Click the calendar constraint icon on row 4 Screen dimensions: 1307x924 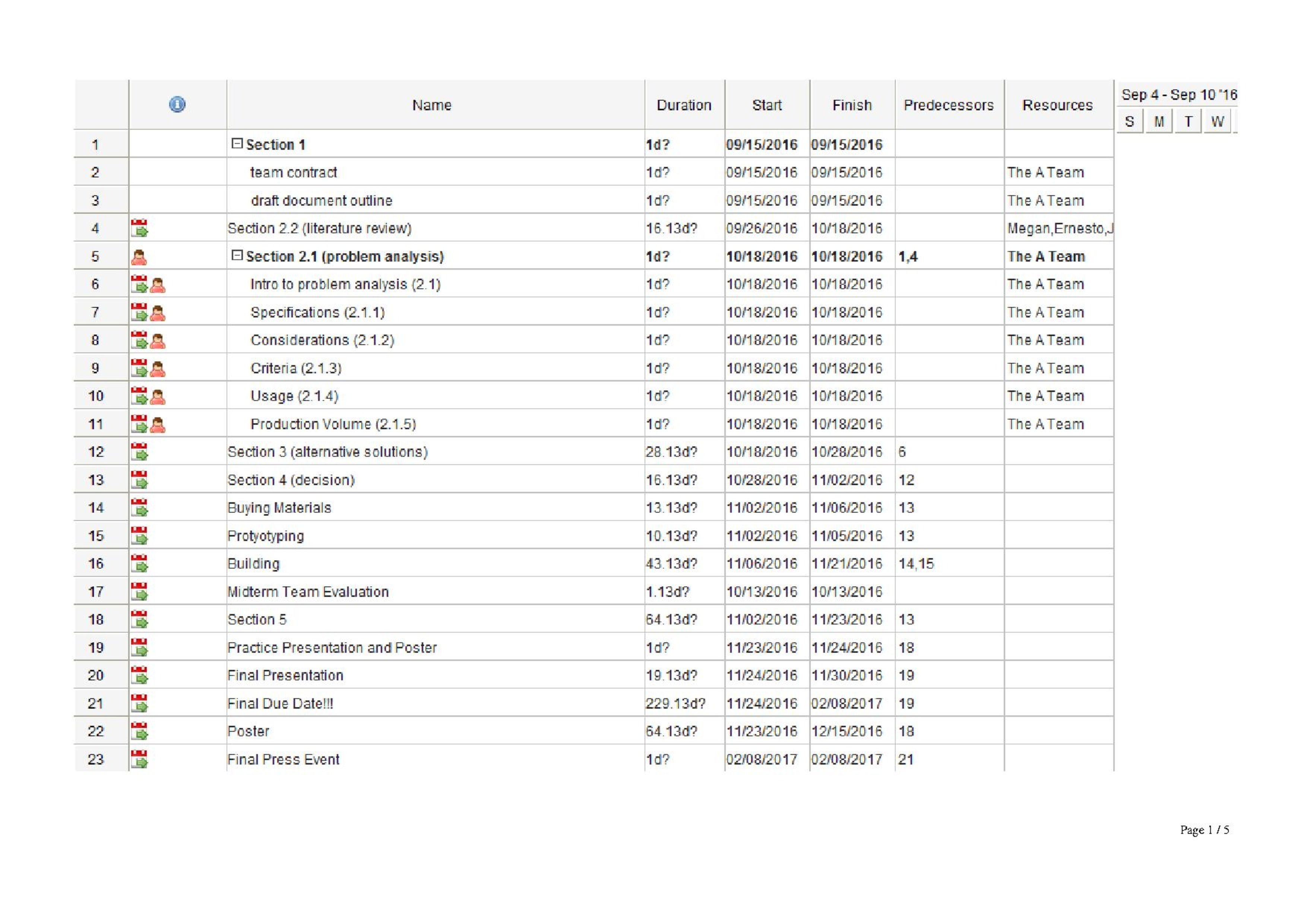coord(139,228)
